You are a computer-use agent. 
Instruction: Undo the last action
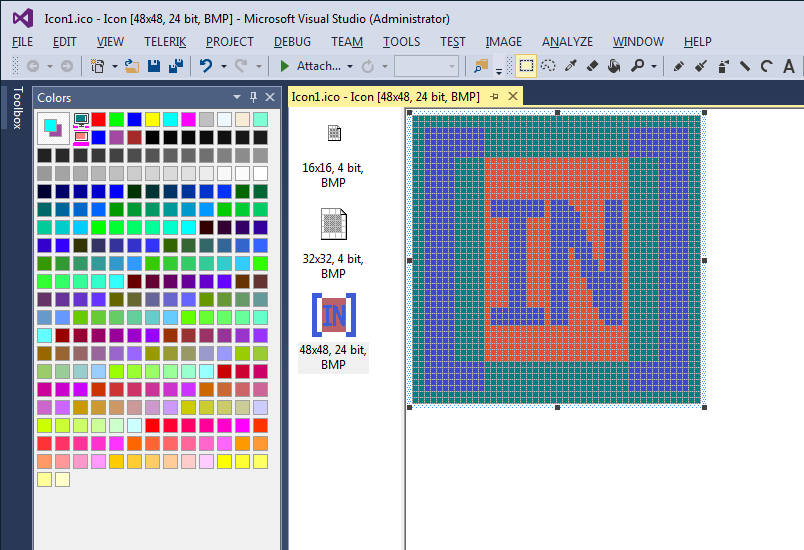(x=206, y=66)
